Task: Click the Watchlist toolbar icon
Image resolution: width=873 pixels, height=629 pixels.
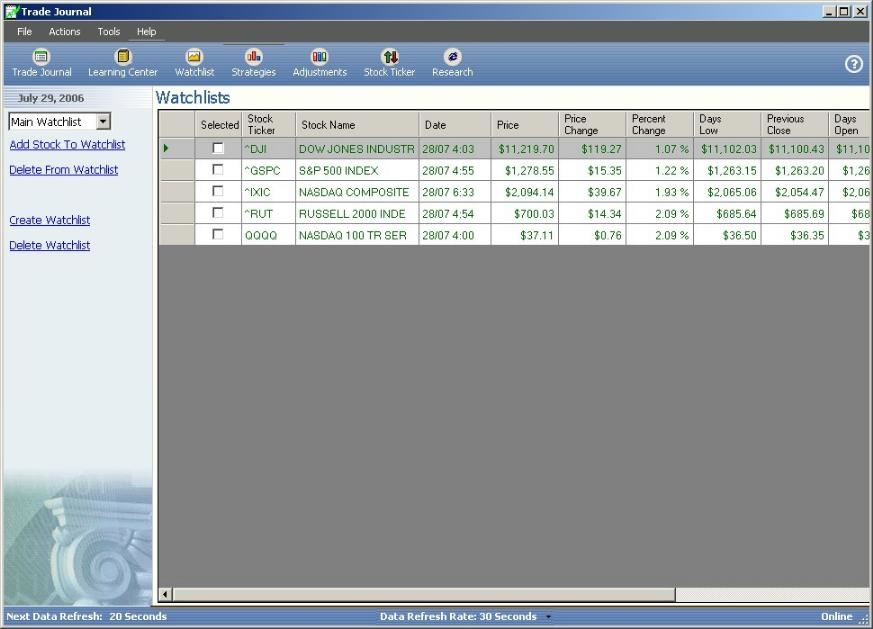Action: tap(194, 57)
